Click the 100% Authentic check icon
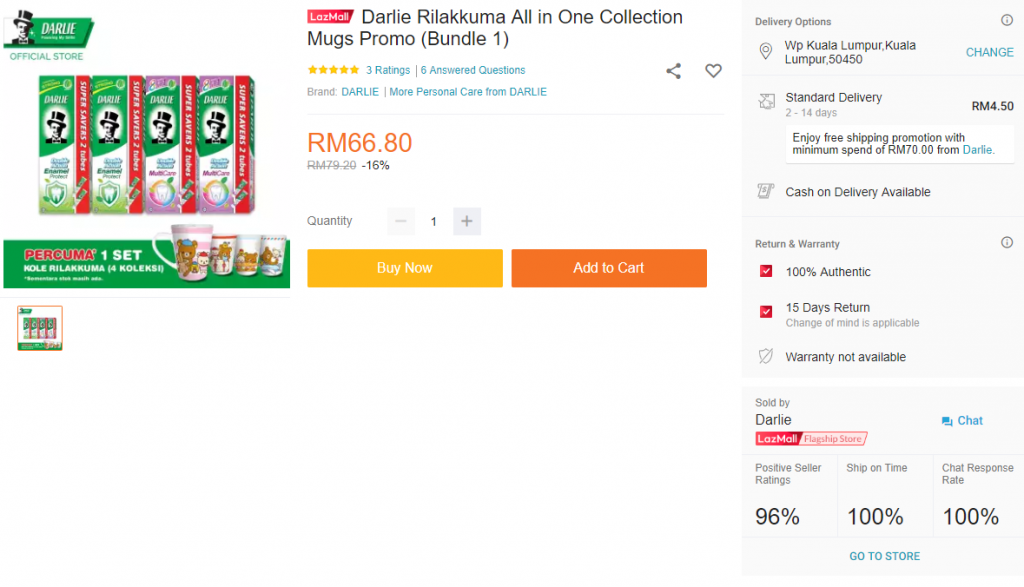 click(766, 272)
